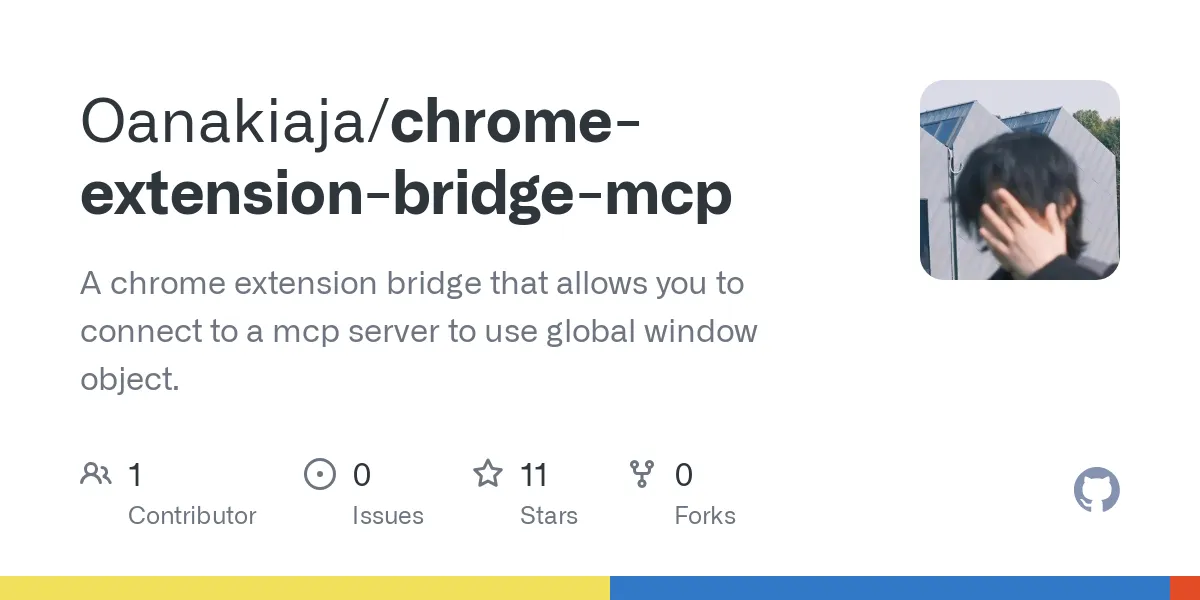Click the Contributor people icon
1200x600 pixels.
tap(96, 474)
